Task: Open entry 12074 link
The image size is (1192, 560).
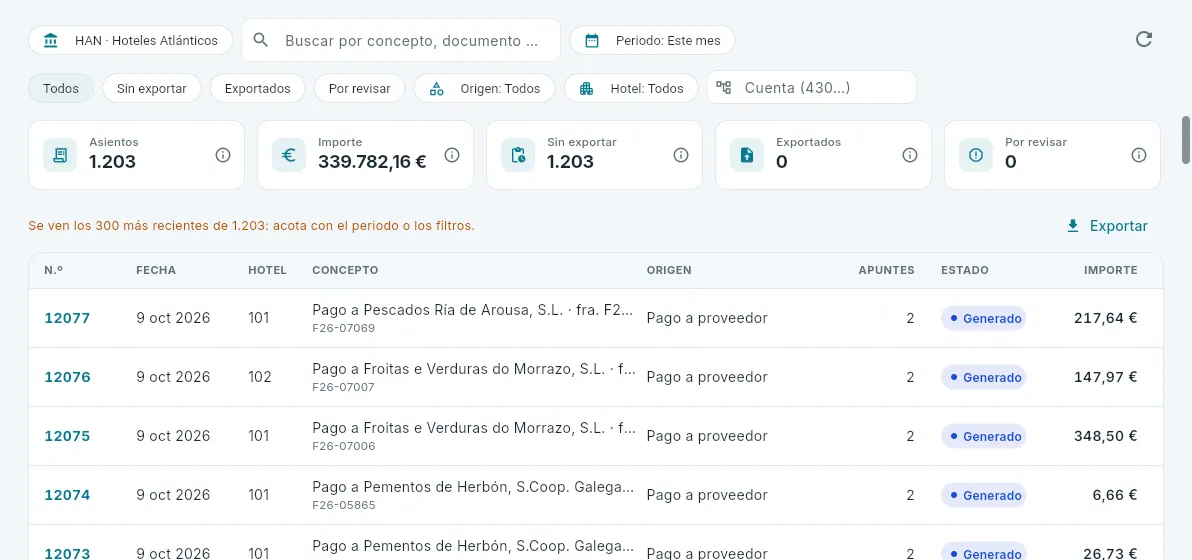Action: (67, 495)
